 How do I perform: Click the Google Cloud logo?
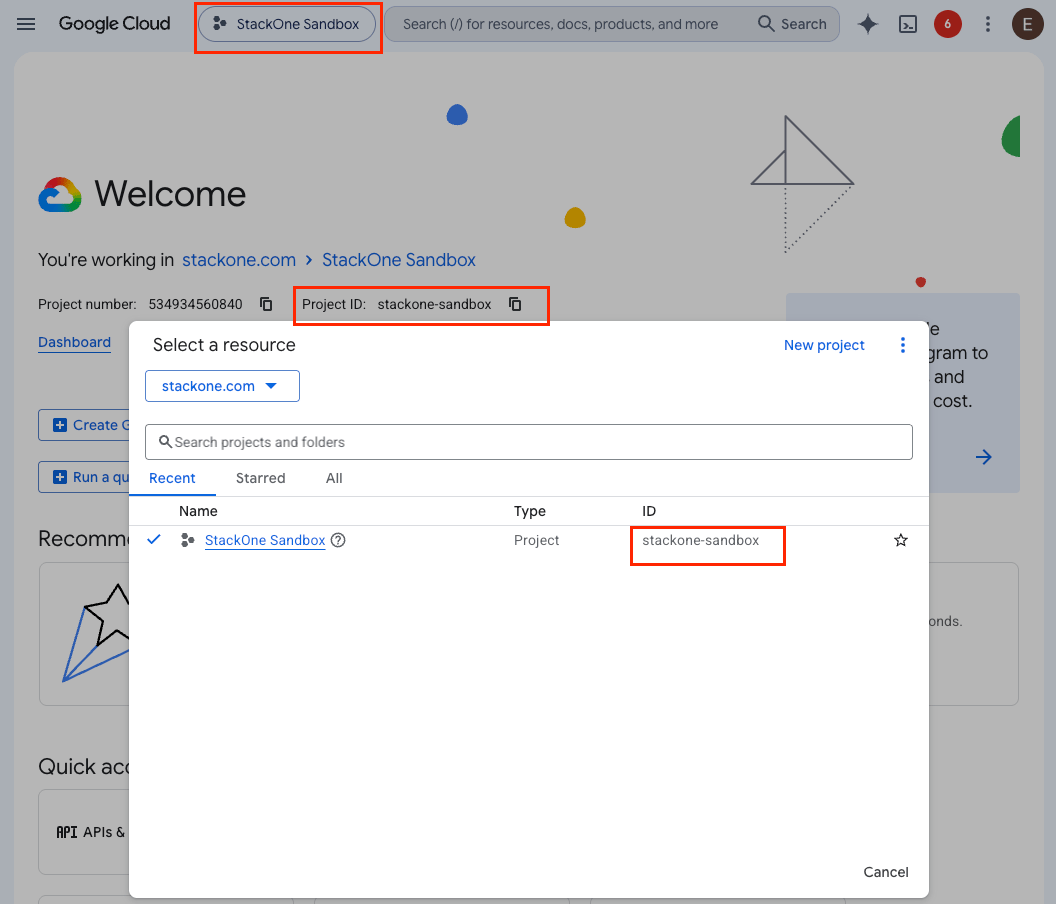click(x=114, y=24)
